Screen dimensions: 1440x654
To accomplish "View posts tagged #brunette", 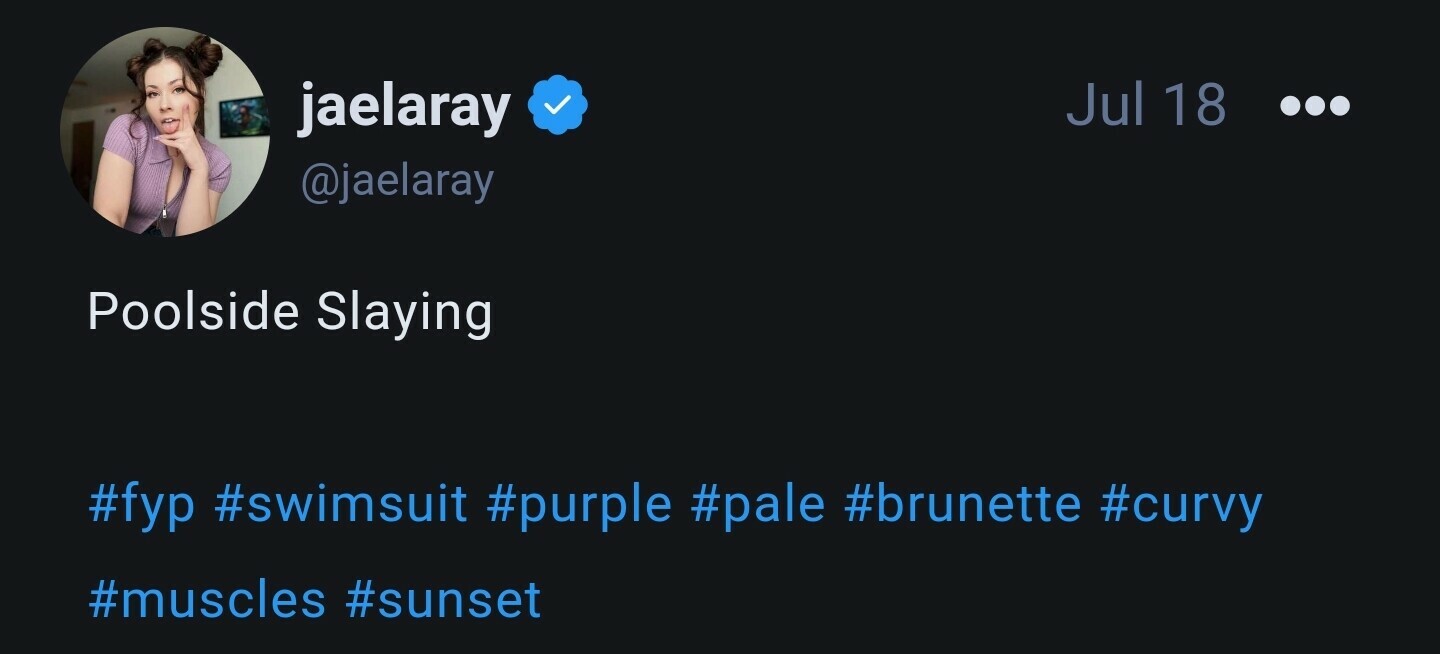I will pos(963,504).
